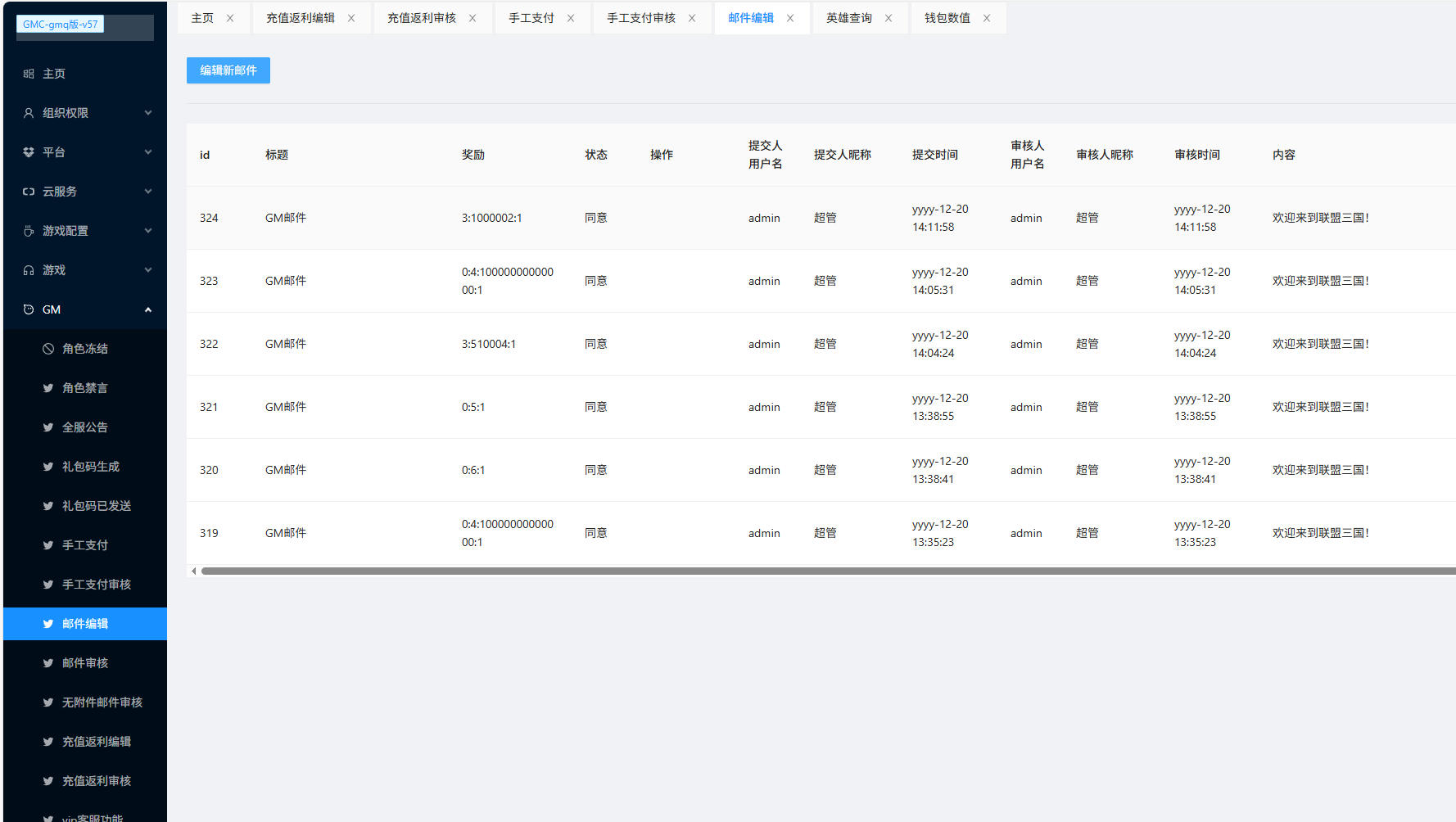Click the left scroll arrow under table

tap(193, 571)
